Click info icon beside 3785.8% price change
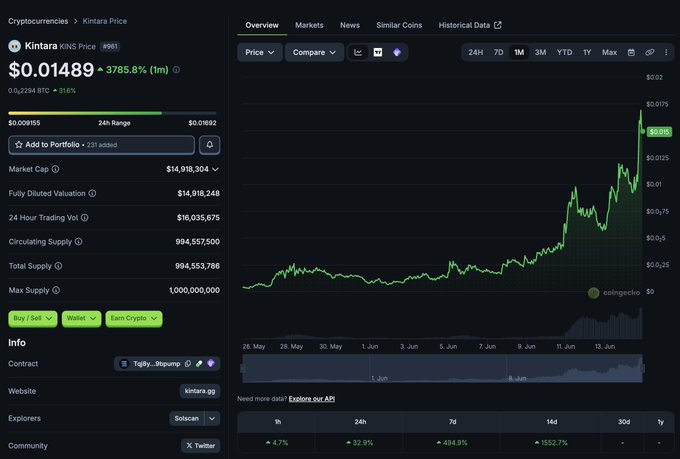The height and width of the screenshot is (459, 680). 176,70
